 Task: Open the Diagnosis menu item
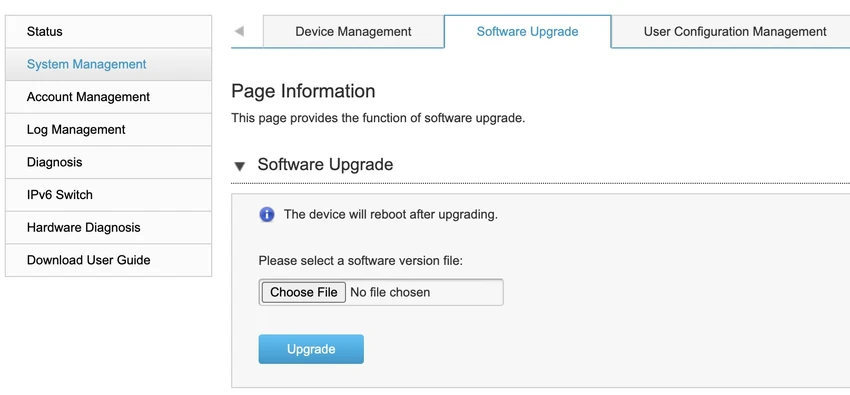(x=108, y=162)
